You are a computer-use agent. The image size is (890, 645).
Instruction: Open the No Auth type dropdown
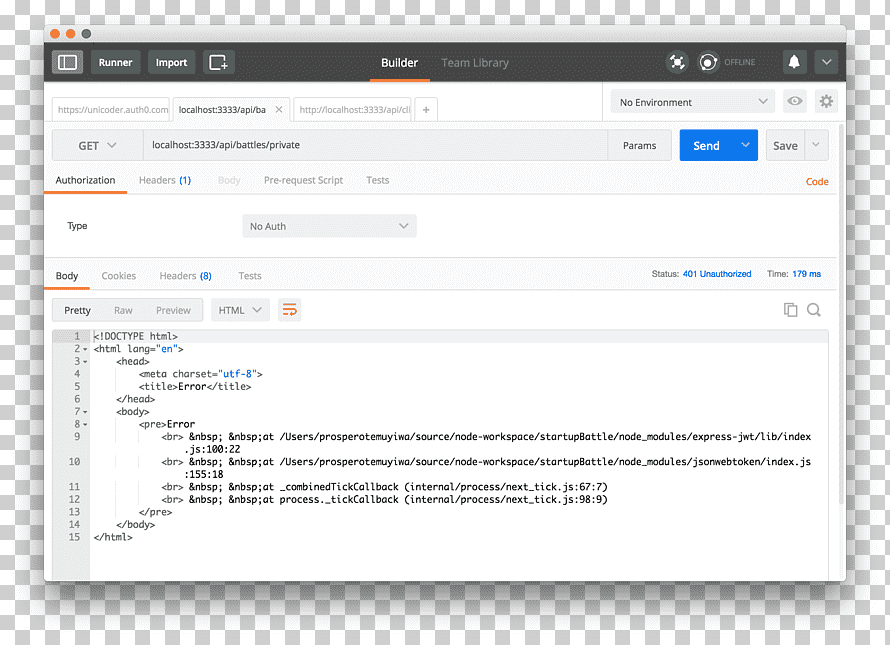point(329,226)
